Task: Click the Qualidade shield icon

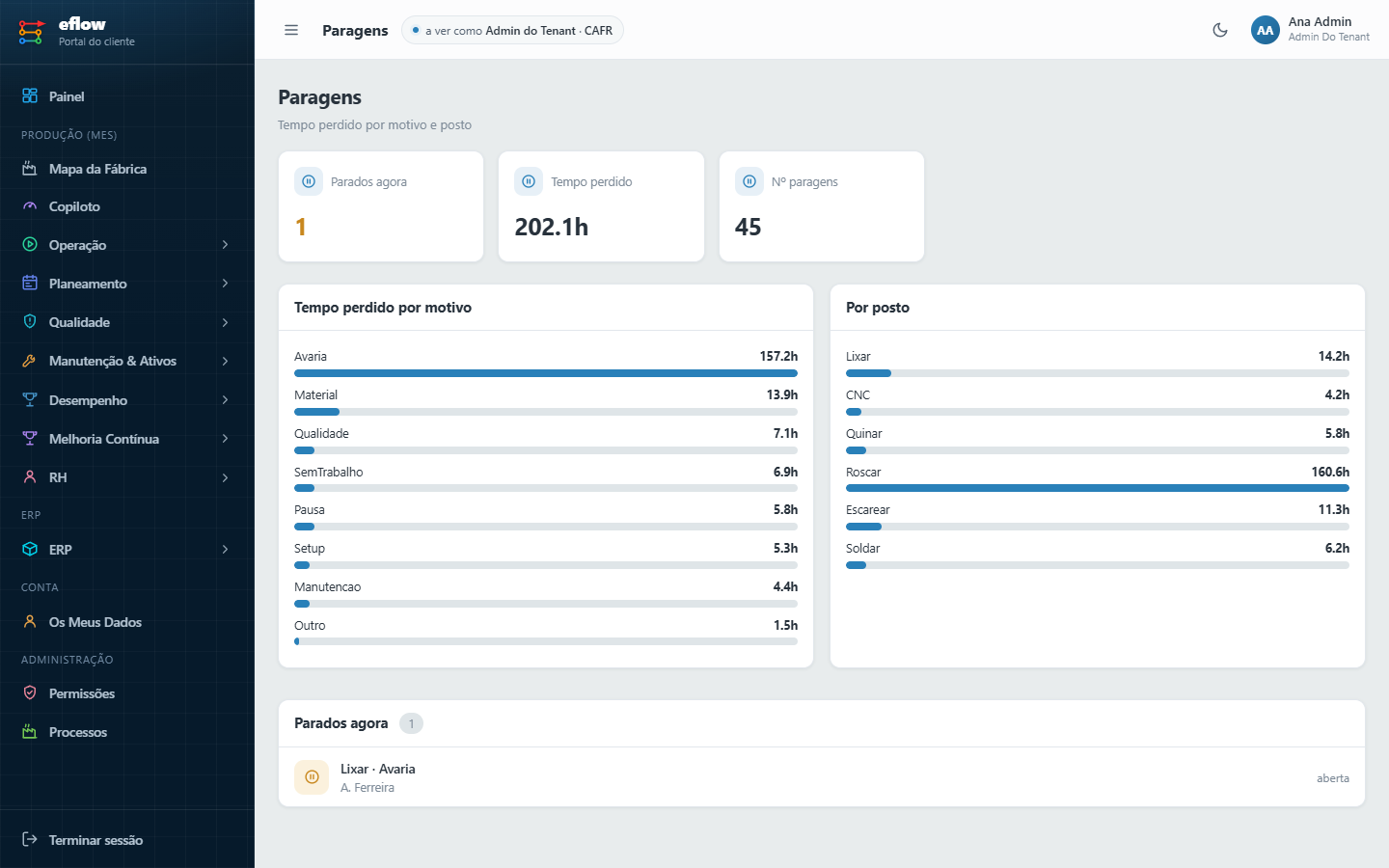Action: coord(30,322)
